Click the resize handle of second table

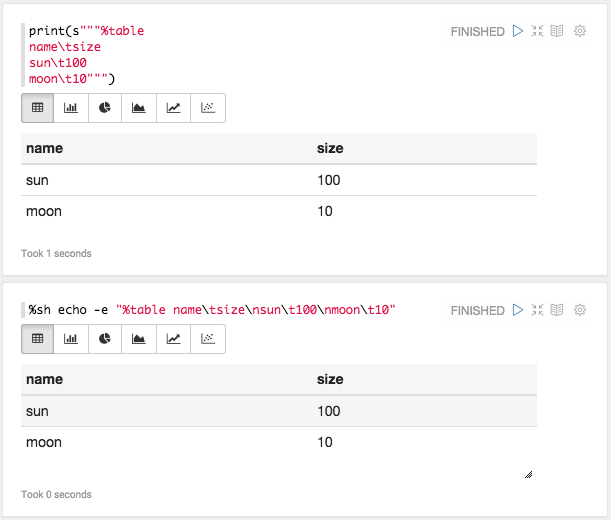click(x=528, y=474)
